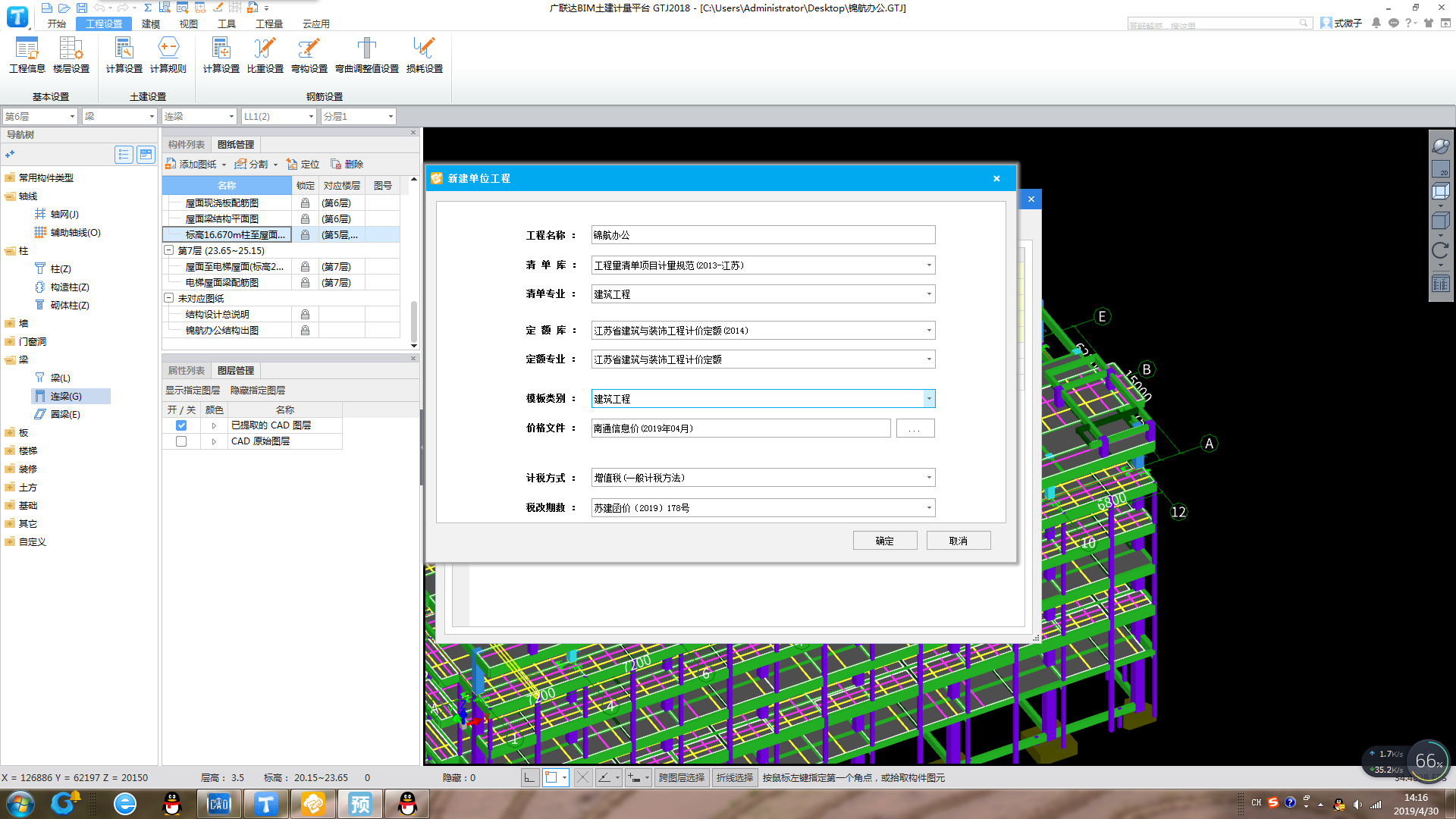Image resolution: width=1456 pixels, height=819 pixels.
Task: Click the Open folder icon in quick access toolbar
Action: click(64, 8)
